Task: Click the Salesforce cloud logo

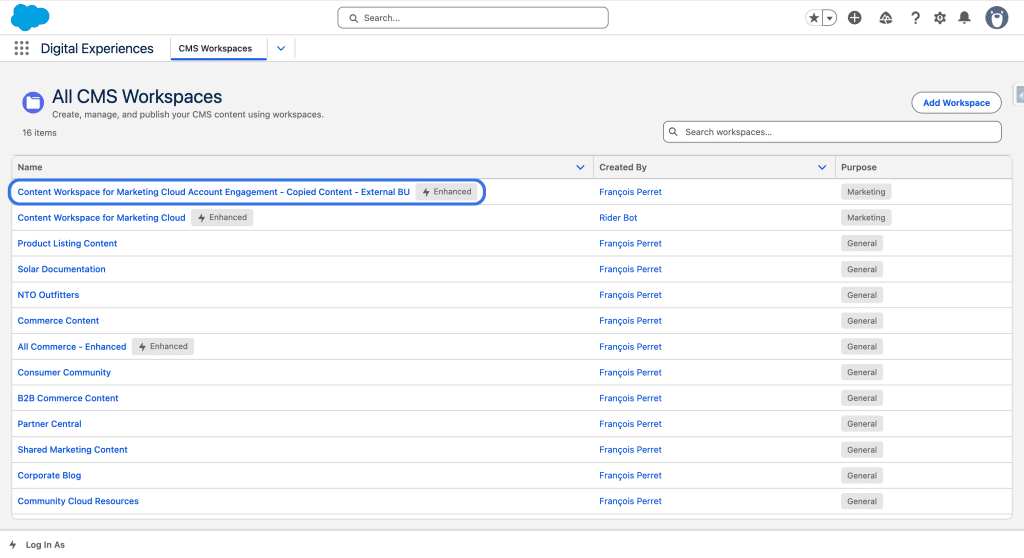Action: (x=30, y=17)
